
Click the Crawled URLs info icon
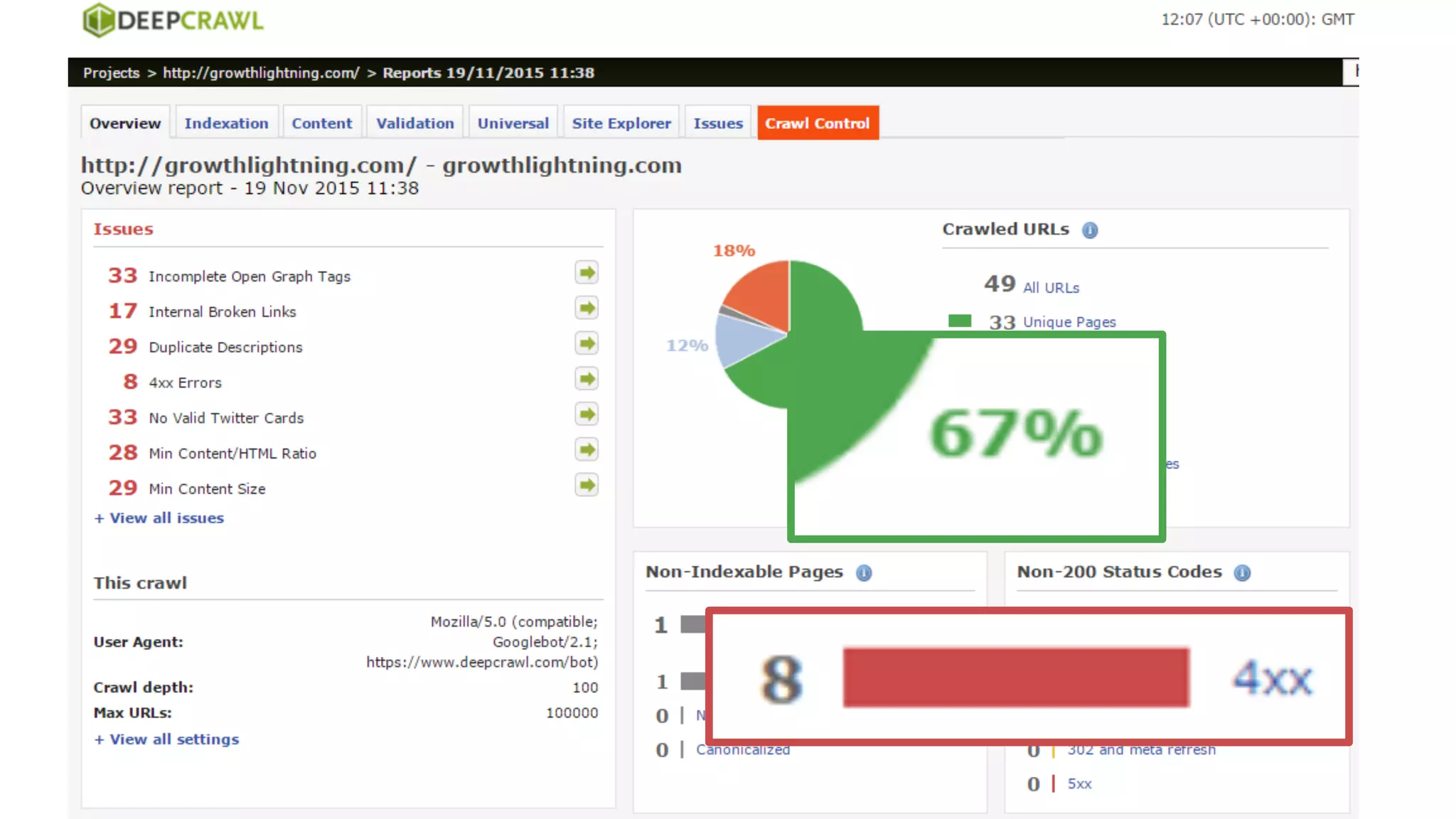point(1090,230)
